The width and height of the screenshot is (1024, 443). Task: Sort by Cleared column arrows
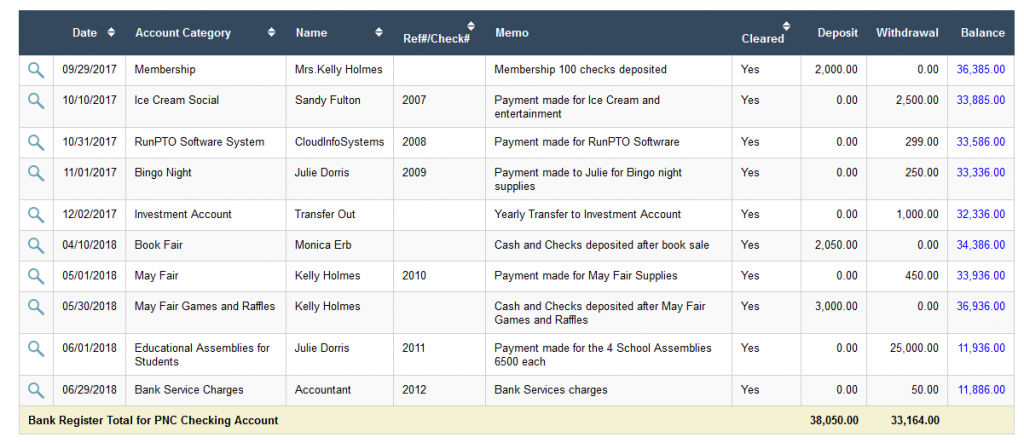coord(786,27)
